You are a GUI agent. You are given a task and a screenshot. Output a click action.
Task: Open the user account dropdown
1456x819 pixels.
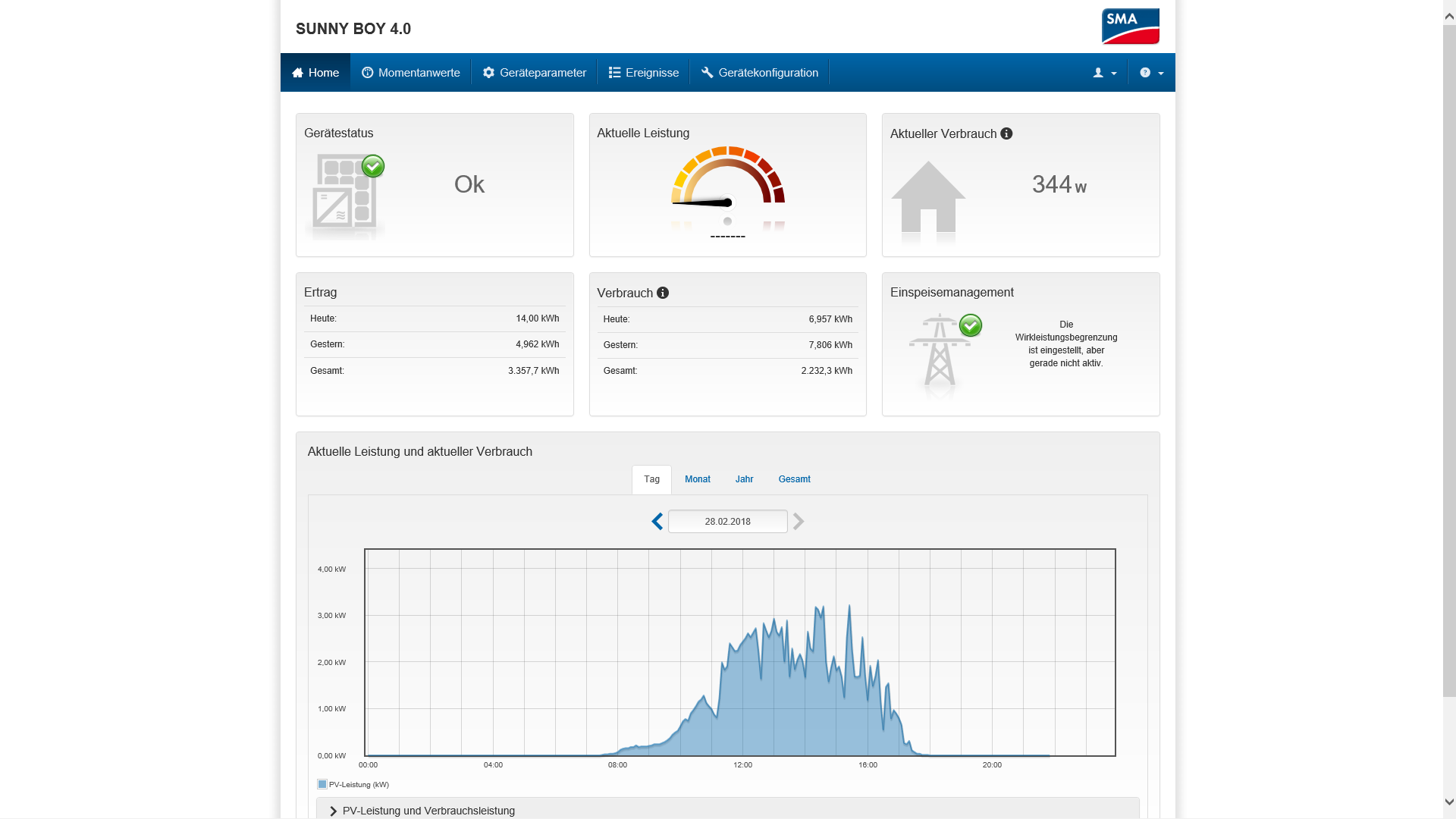coord(1104,73)
